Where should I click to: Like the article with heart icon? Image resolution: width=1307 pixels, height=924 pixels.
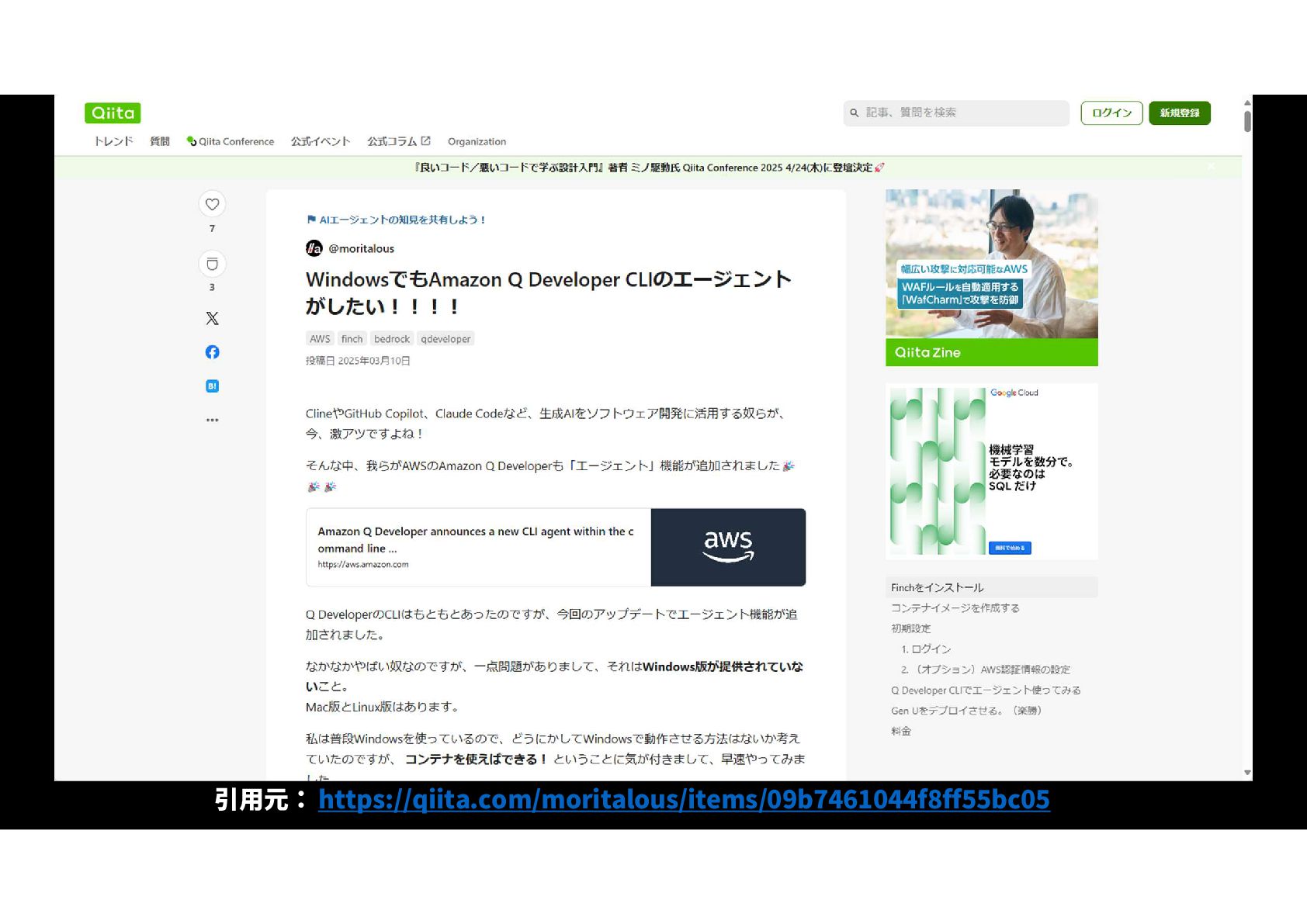[212, 204]
